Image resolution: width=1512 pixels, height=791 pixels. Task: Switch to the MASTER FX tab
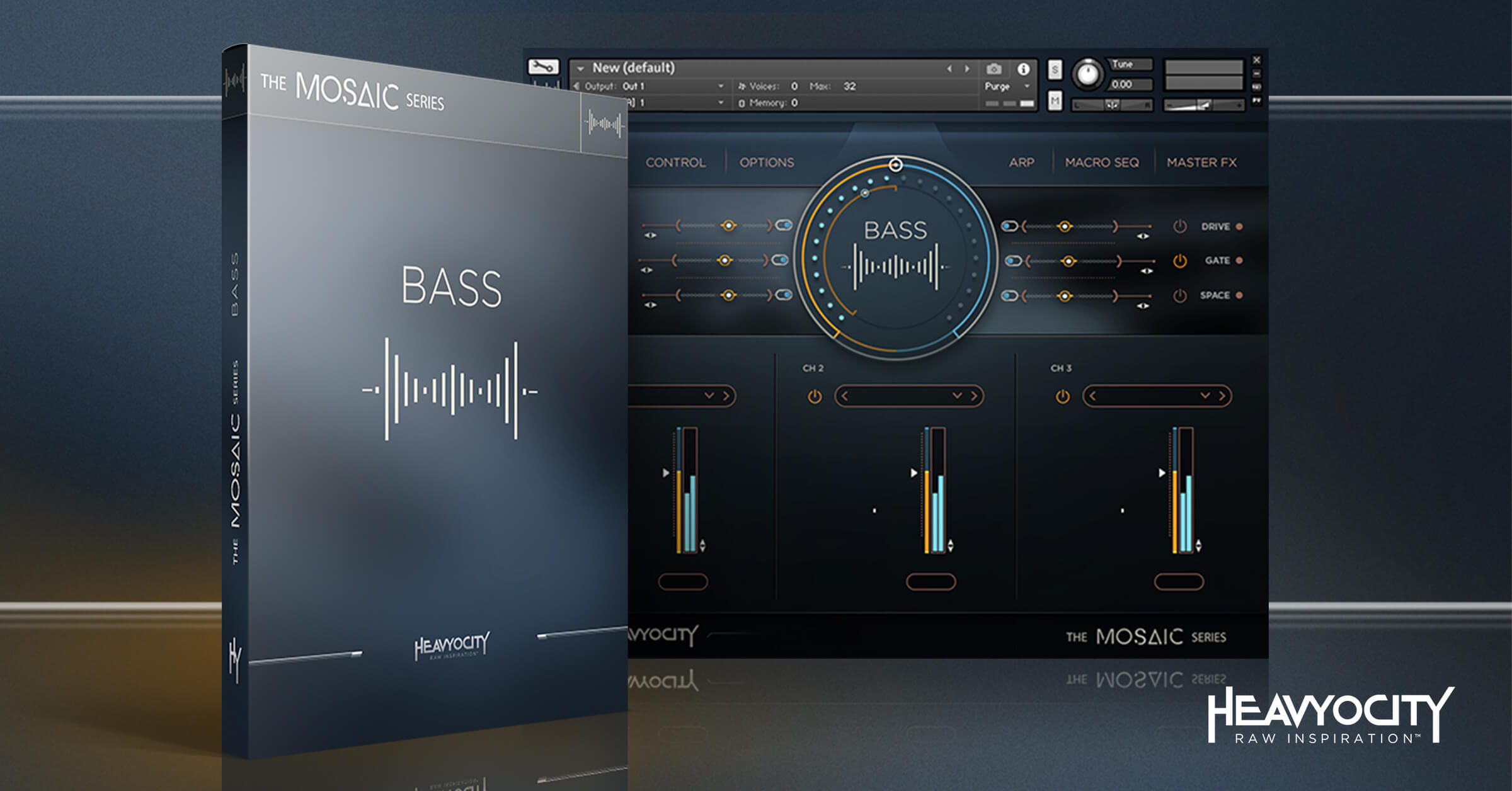coord(1201,162)
